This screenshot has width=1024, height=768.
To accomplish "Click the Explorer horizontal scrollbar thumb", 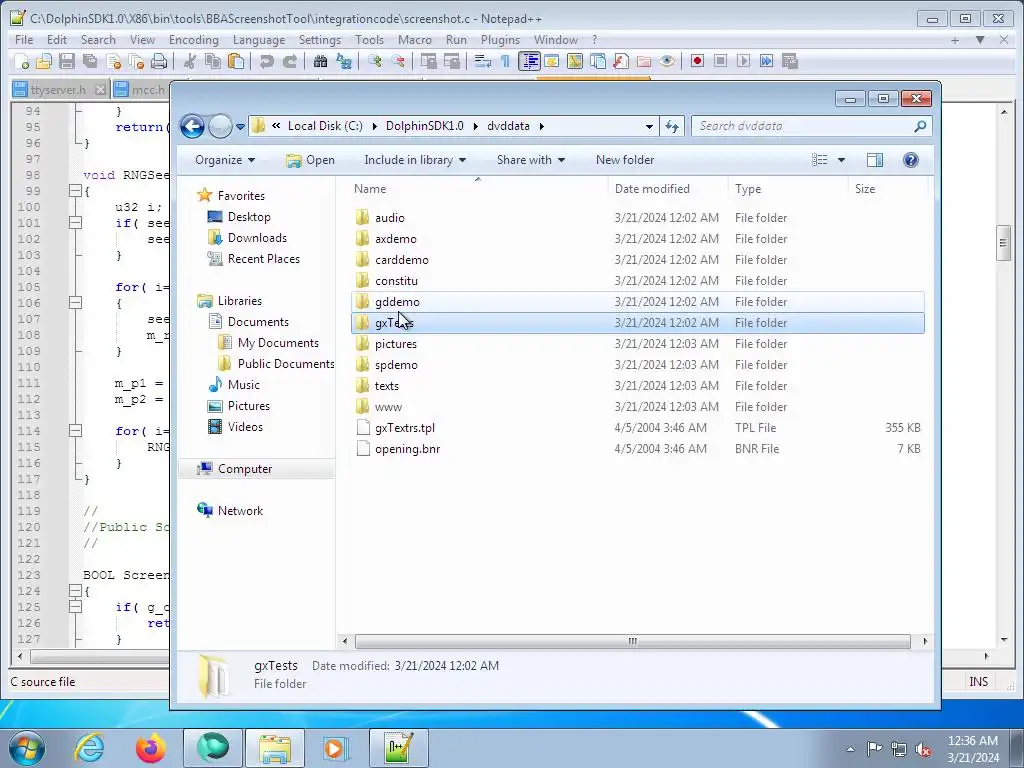I will 632,641.
